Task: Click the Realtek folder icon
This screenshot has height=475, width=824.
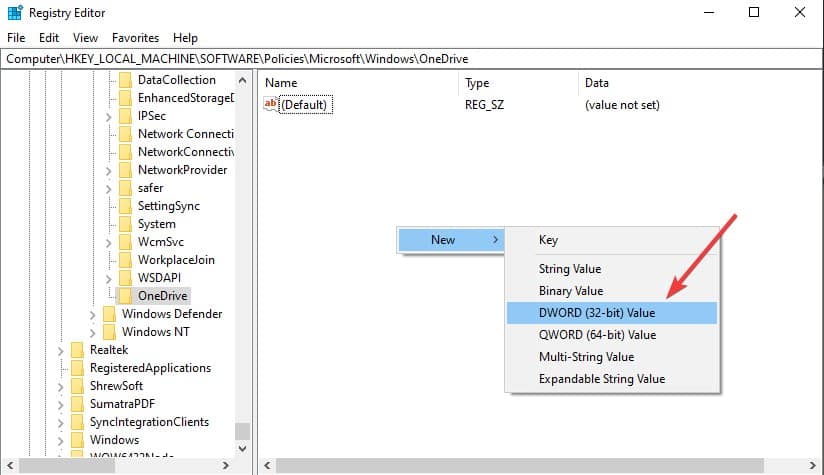Action: coord(77,349)
